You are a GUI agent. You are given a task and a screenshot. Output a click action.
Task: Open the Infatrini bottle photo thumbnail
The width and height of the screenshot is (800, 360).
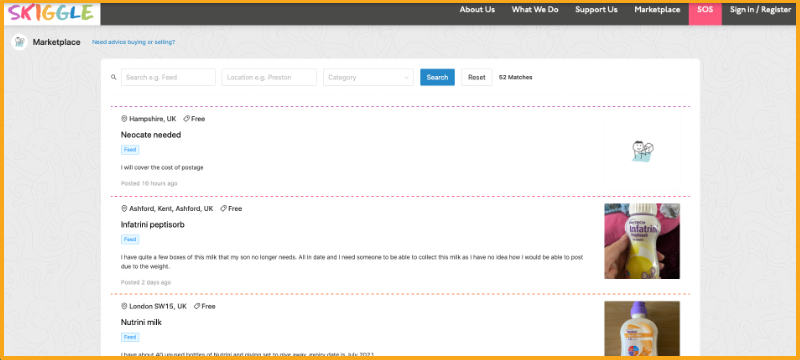[x=642, y=241]
